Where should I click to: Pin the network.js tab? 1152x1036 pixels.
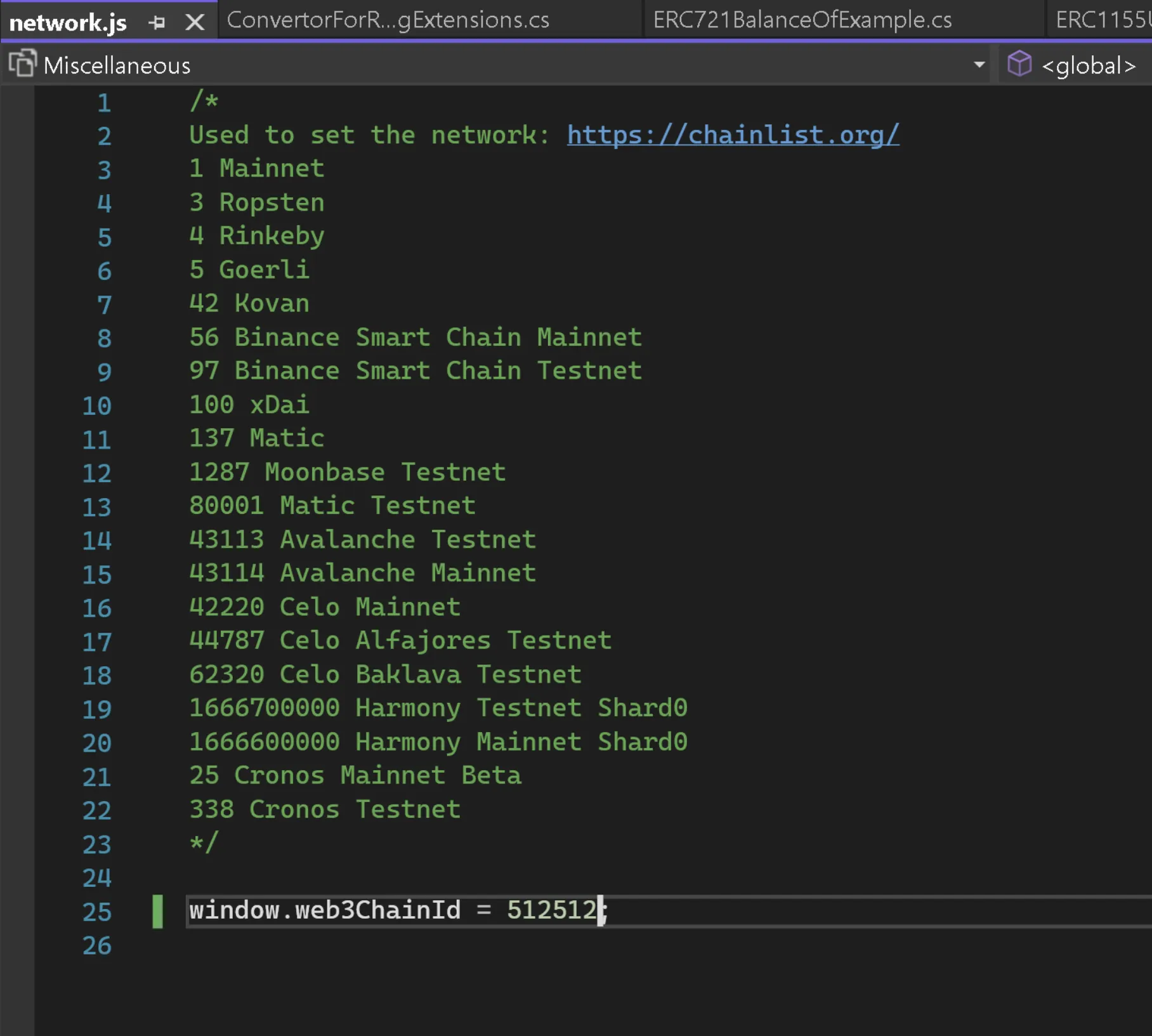pos(156,23)
